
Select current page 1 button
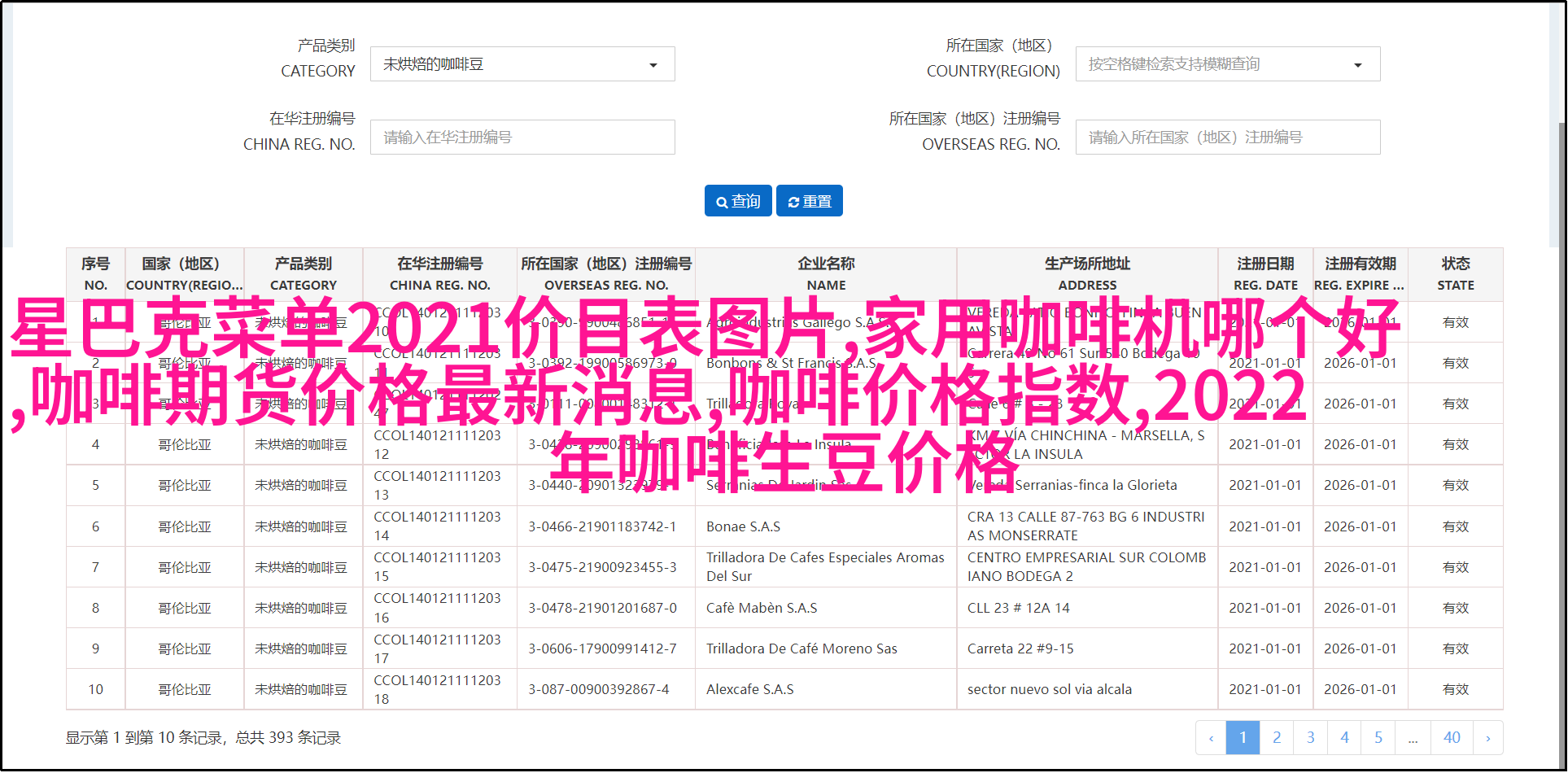[x=1243, y=738]
